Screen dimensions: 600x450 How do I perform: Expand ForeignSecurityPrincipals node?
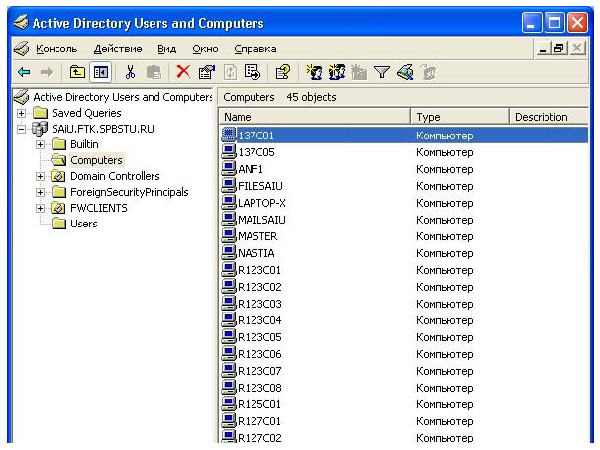(x=40, y=192)
